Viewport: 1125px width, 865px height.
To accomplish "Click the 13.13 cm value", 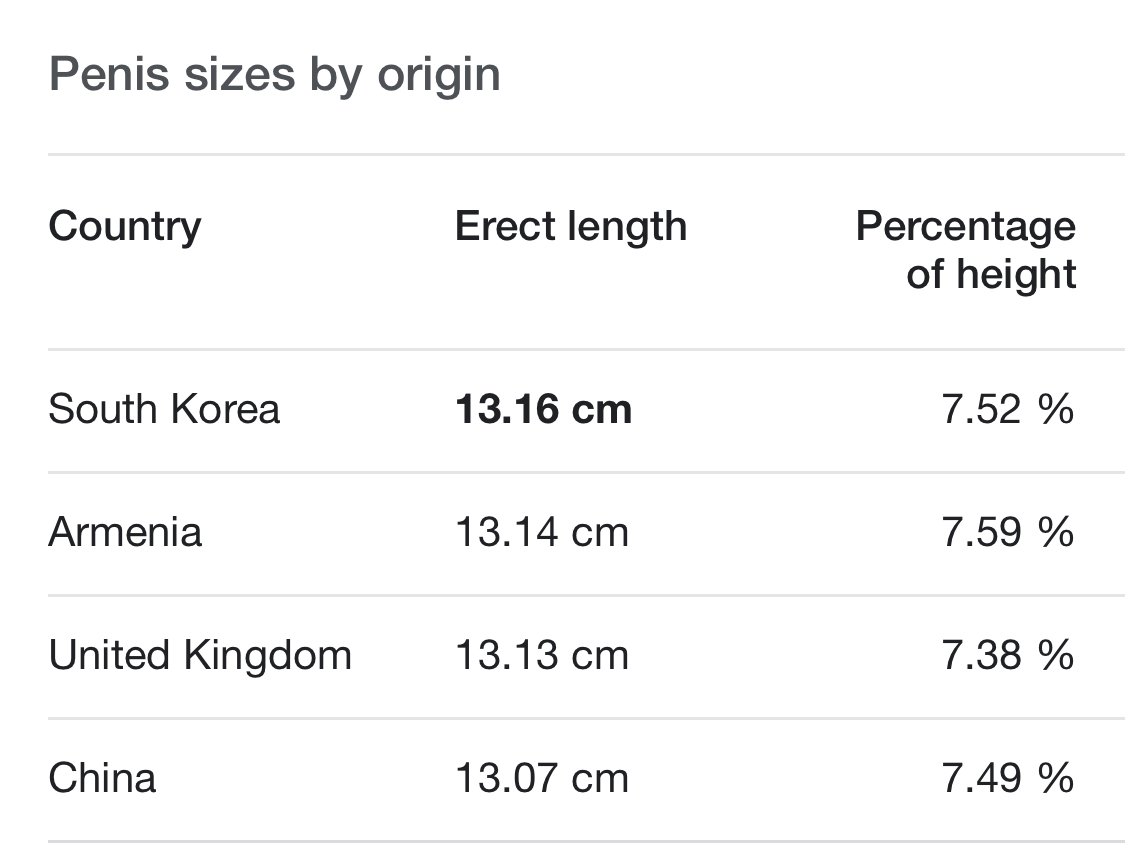I will pyautogui.click(x=542, y=656).
